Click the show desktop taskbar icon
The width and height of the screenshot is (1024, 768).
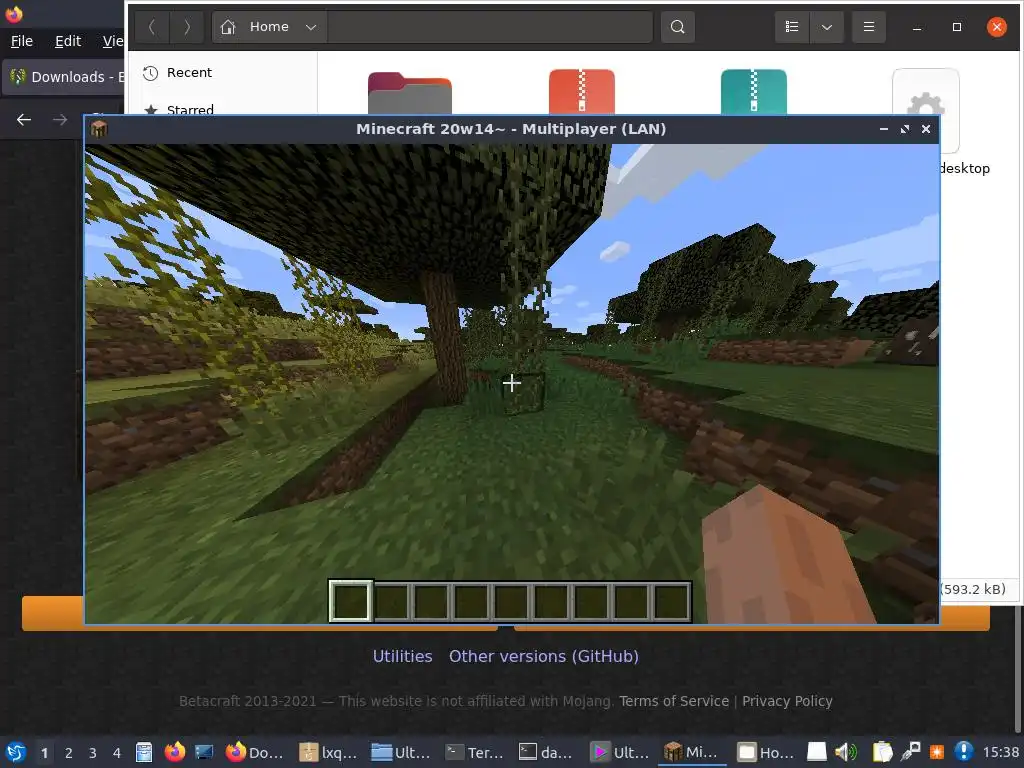[204, 752]
